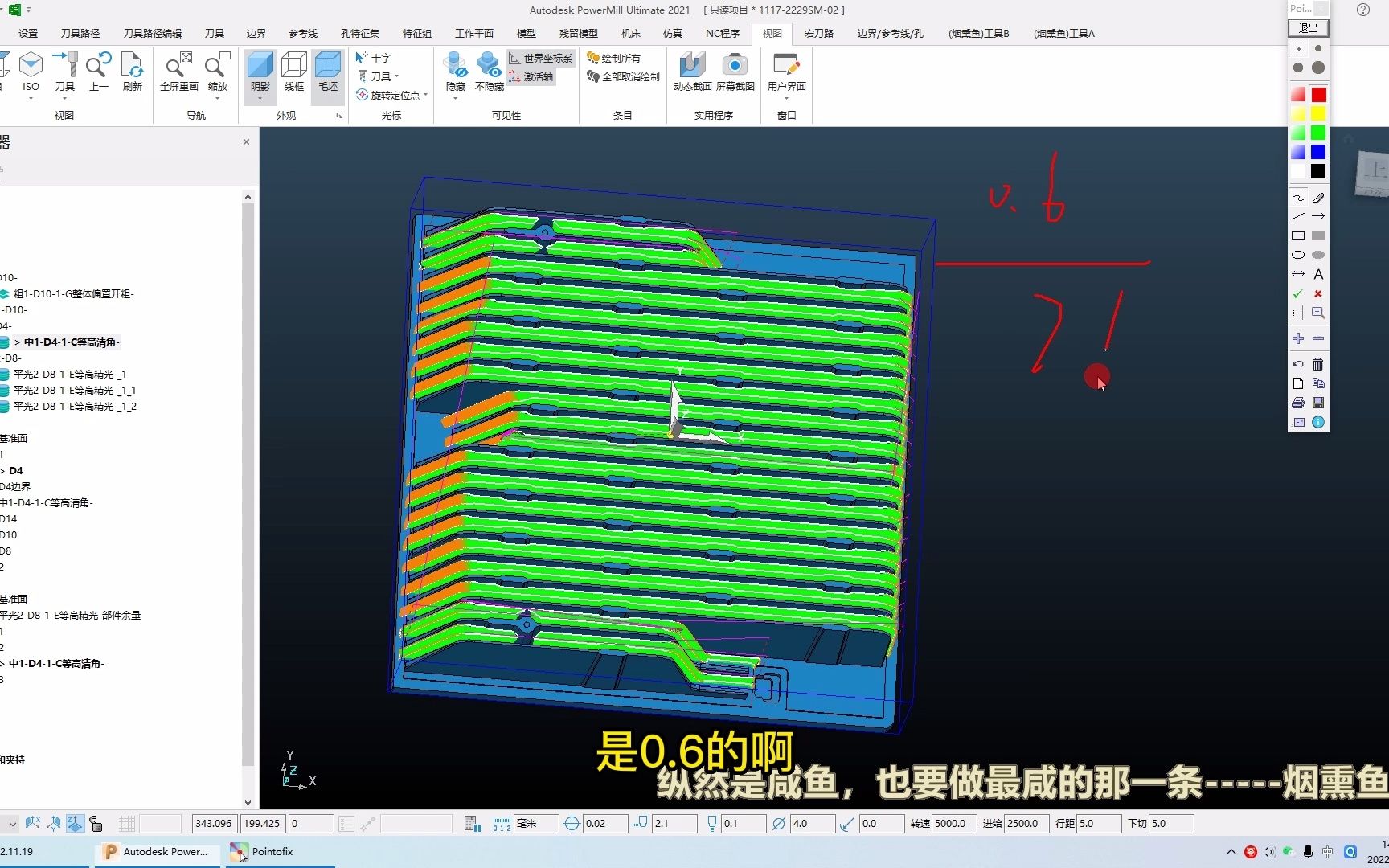Image resolution: width=1389 pixels, height=868 pixels.
Task: Open the NC程序 tab
Action: click(x=723, y=33)
